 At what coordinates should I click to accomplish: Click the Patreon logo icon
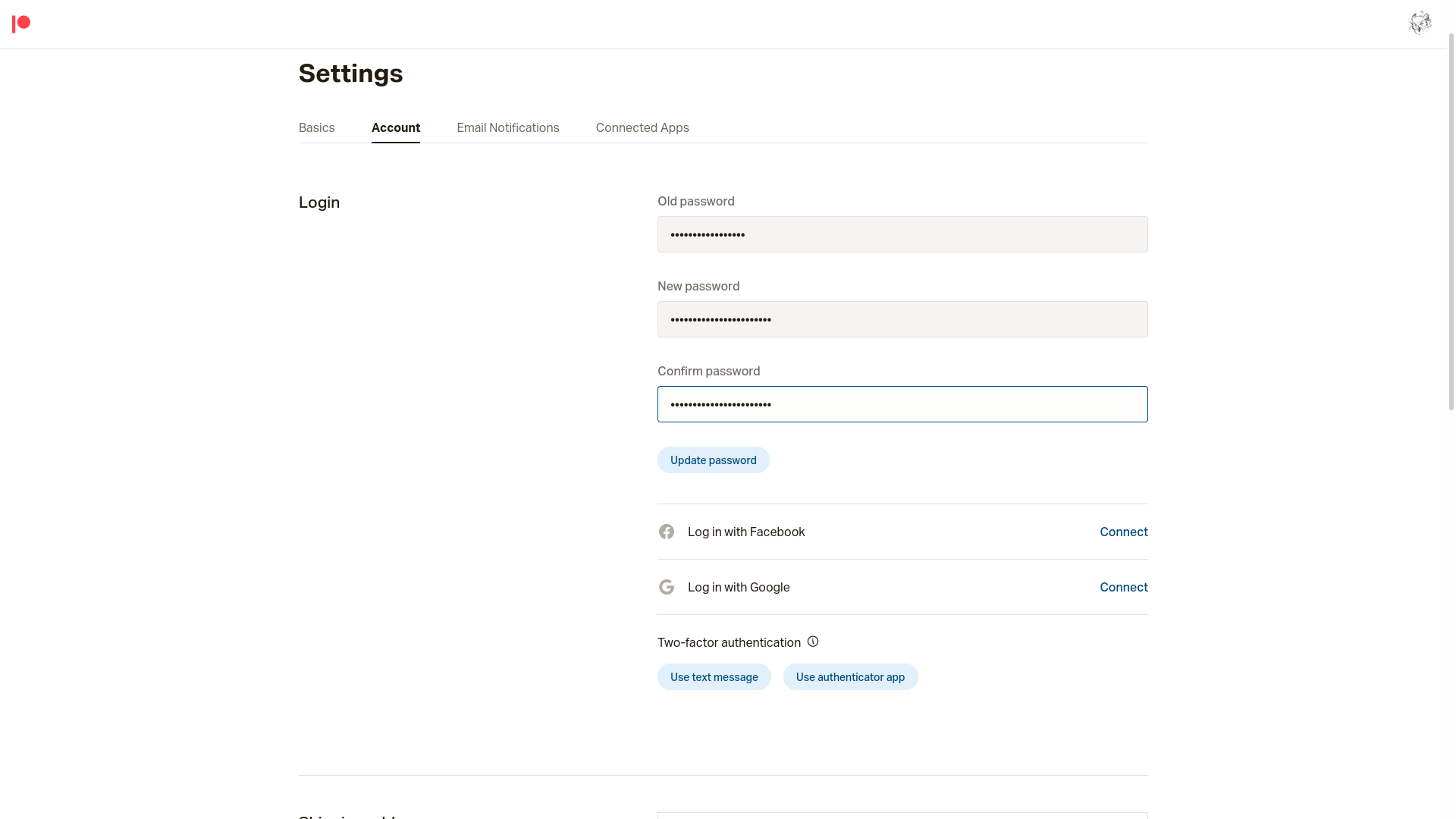pos(21,24)
